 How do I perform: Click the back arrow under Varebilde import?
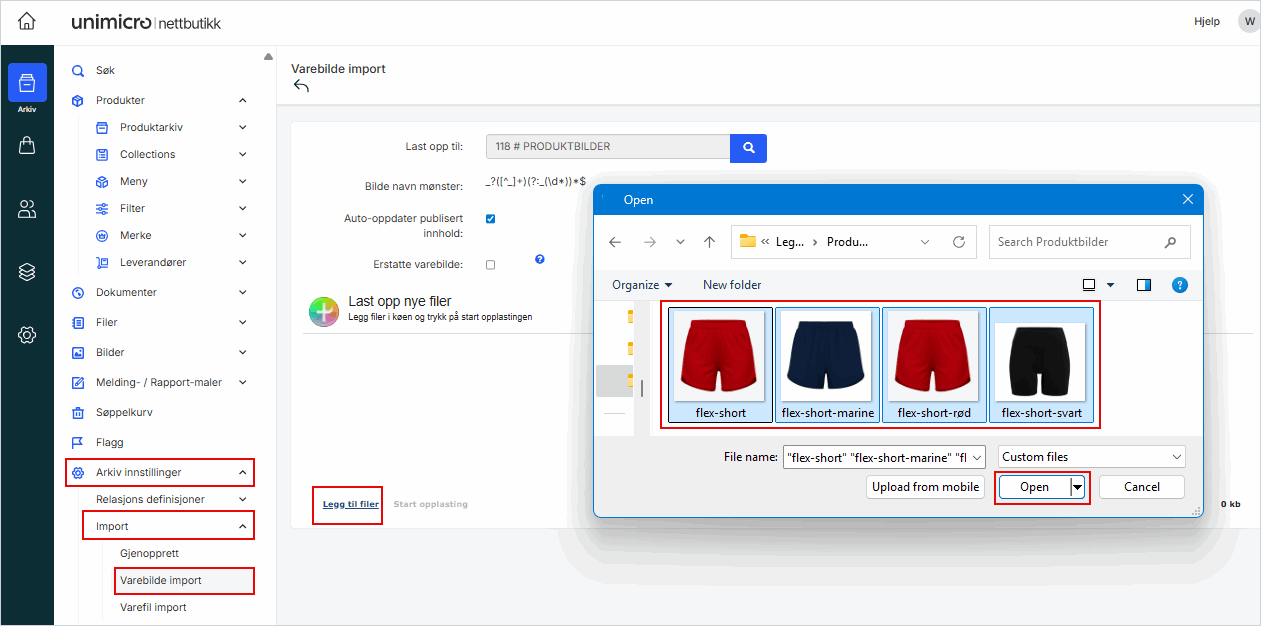point(301,87)
